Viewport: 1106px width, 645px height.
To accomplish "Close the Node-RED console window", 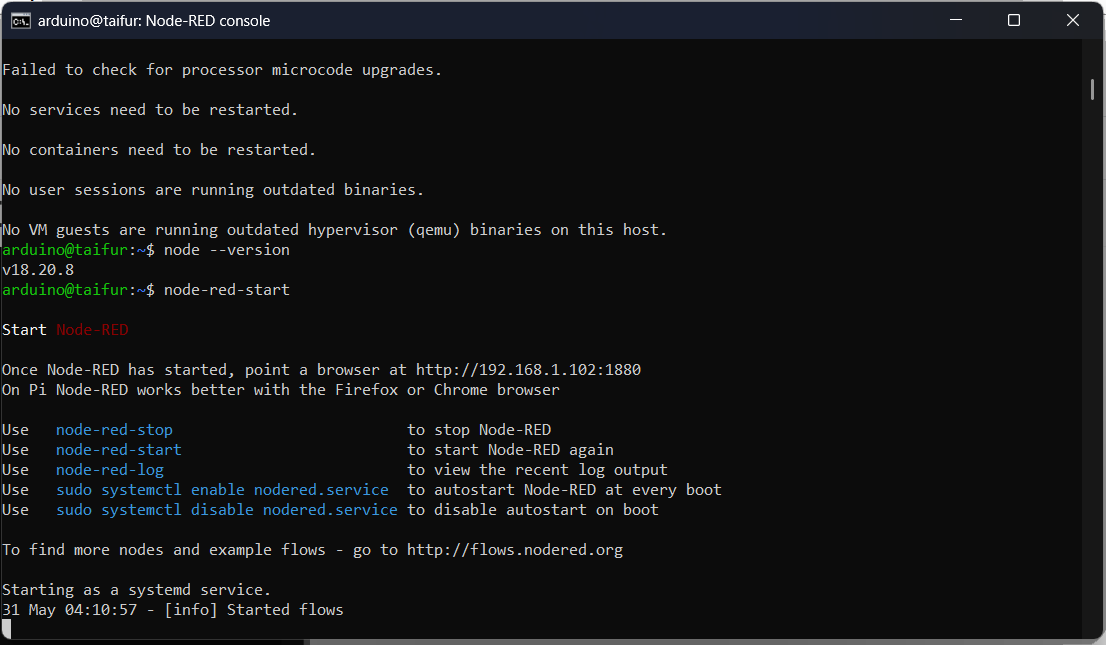I will pyautogui.click(x=1073, y=20).
